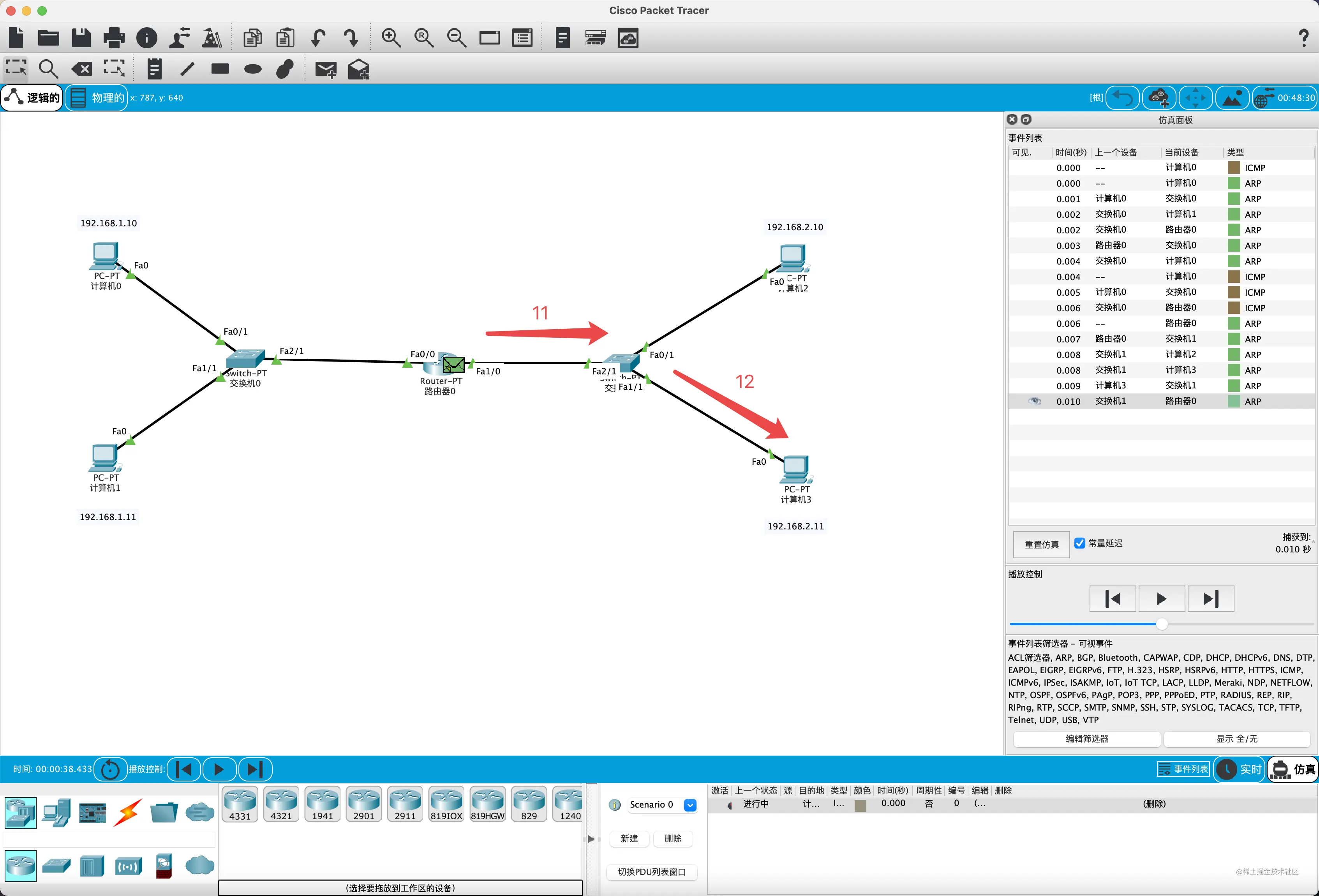Toggle the Event List panel
The image size is (1319, 896).
(x=1183, y=769)
